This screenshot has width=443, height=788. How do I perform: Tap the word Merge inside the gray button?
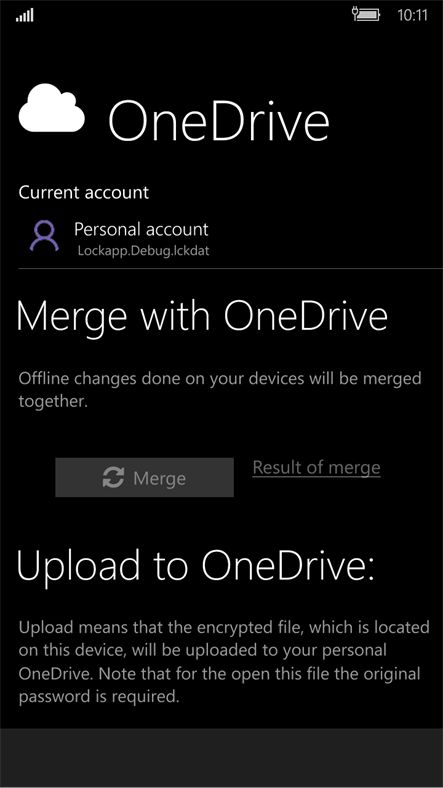point(159,478)
